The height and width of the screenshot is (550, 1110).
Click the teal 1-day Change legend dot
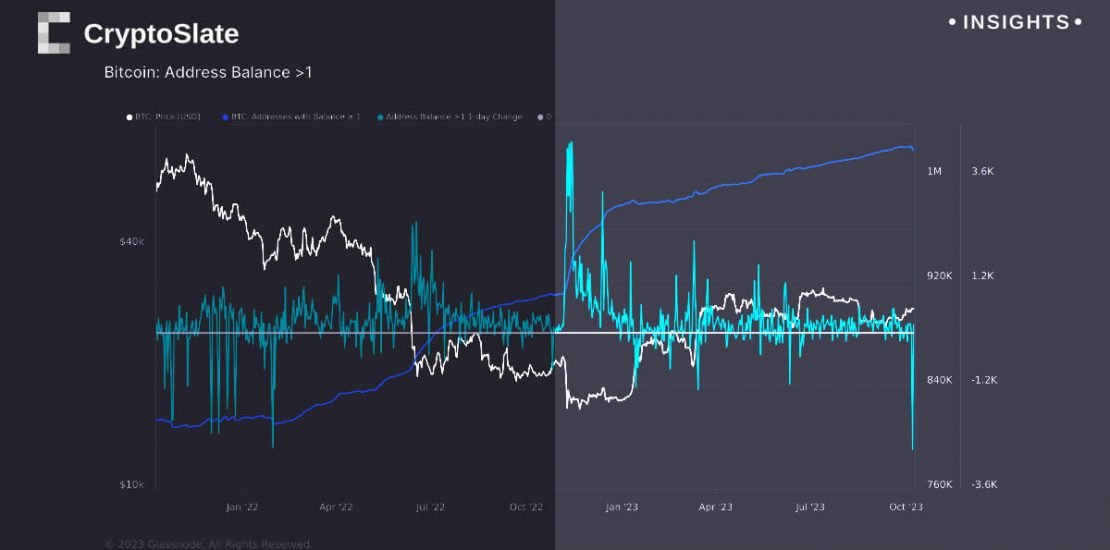click(x=380, y=117)
